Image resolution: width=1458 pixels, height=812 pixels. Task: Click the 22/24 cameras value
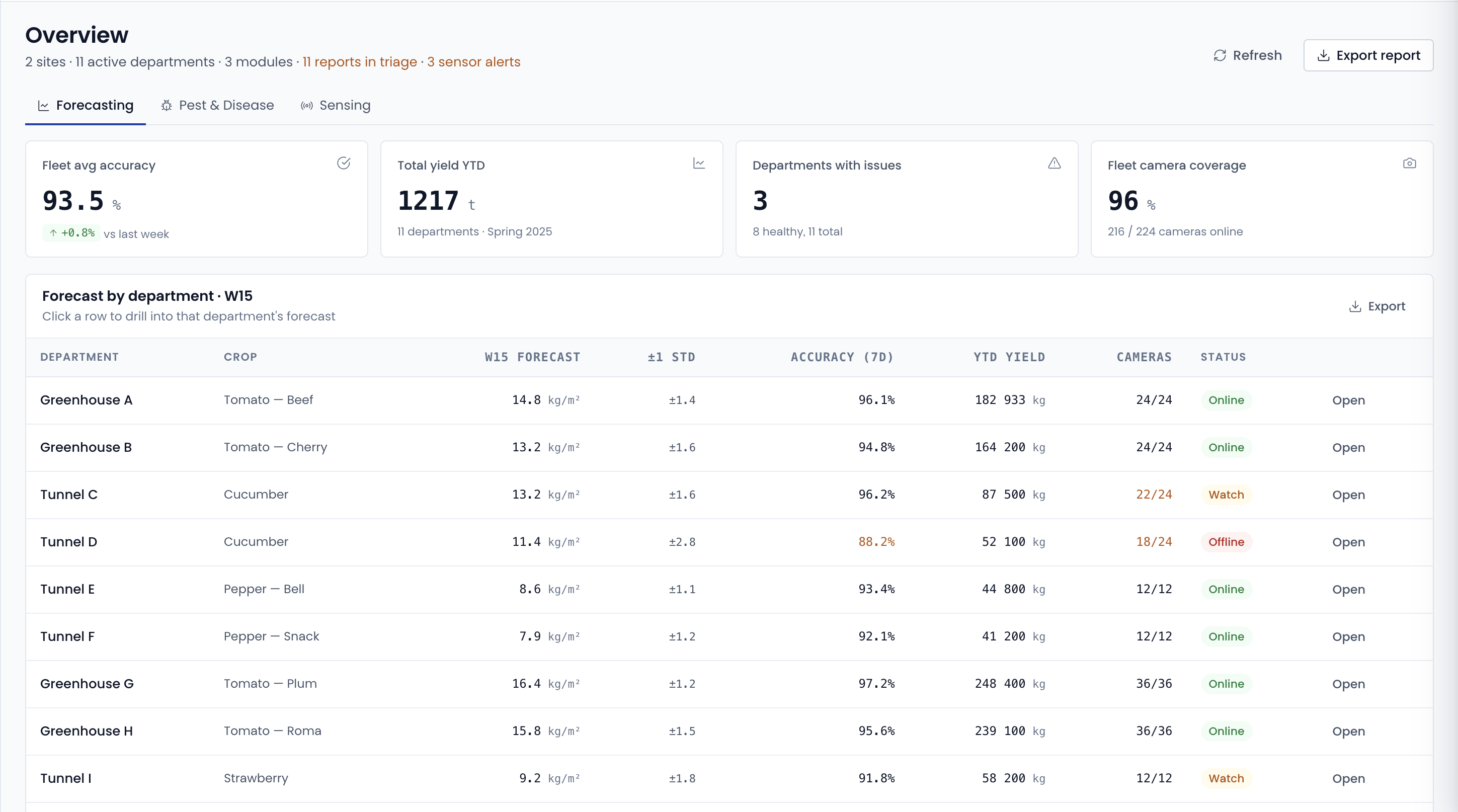coord(1154,495)
